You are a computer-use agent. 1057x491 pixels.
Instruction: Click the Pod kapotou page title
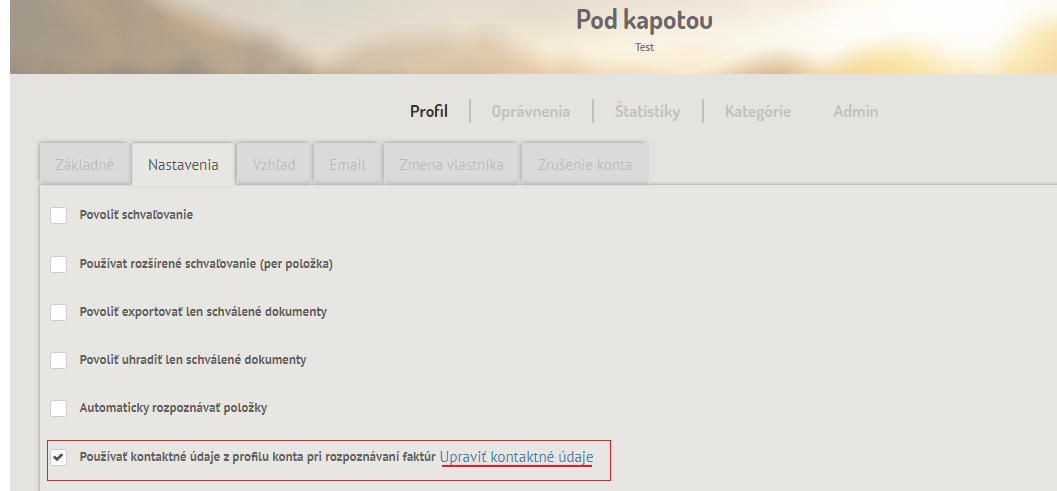[644, 20]
